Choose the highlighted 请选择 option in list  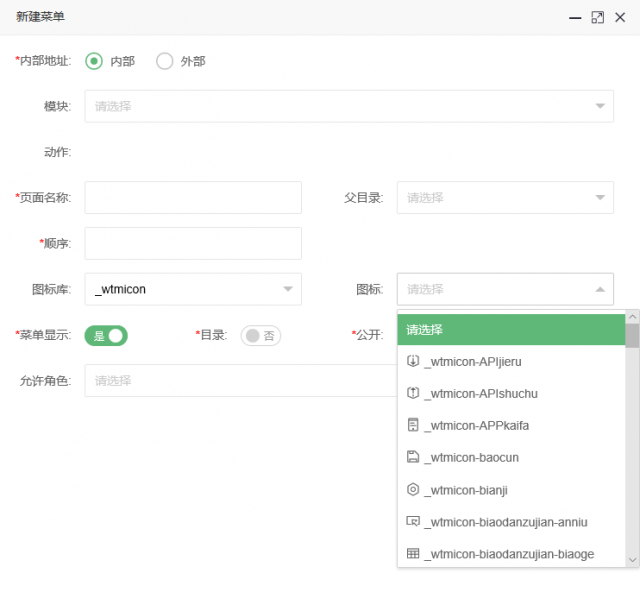(511, 329)
